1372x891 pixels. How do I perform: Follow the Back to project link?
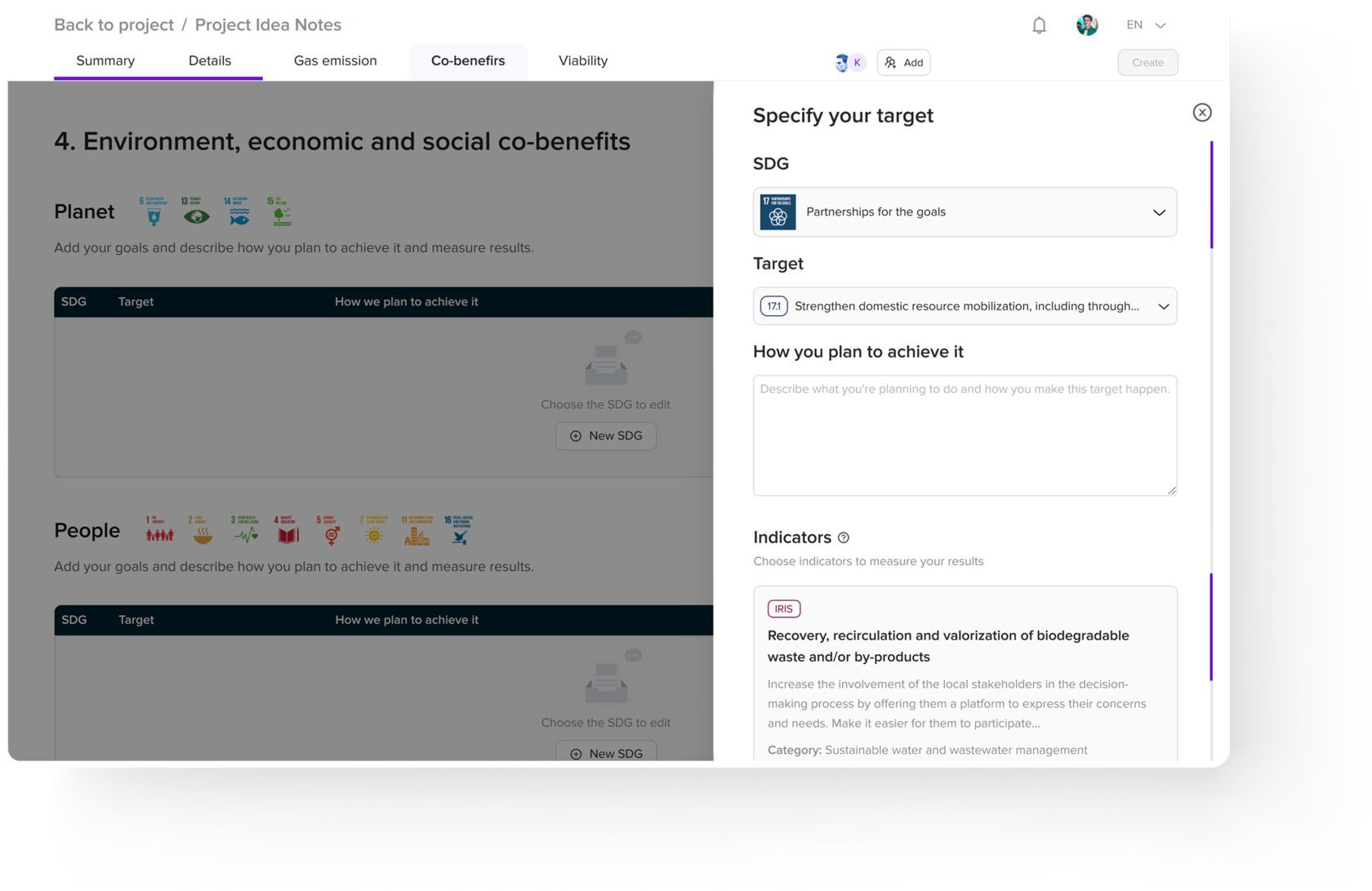(x=114, y=25)
